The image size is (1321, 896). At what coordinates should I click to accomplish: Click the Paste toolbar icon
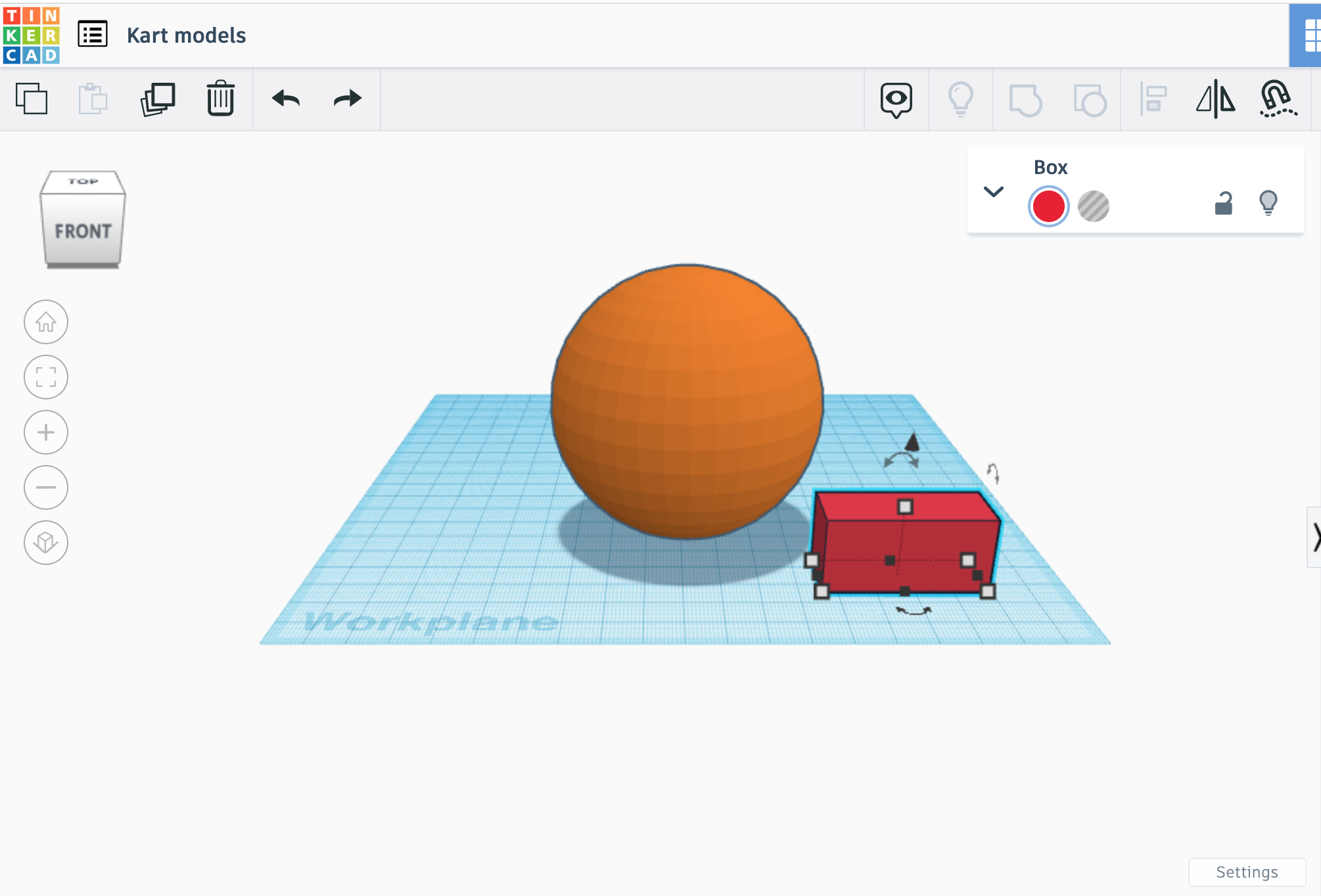pyautogui.click(x=93, y=99)
